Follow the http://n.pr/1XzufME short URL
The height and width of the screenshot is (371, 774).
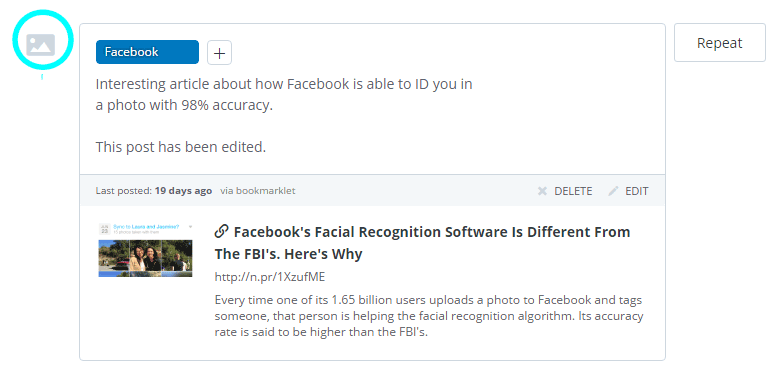pyautogui.click(x=270, y=277)
